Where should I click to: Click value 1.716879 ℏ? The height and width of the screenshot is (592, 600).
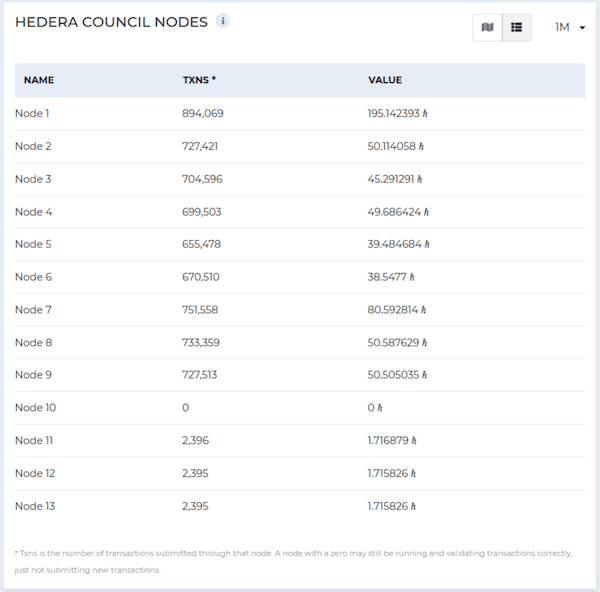[x=392, y=441]
